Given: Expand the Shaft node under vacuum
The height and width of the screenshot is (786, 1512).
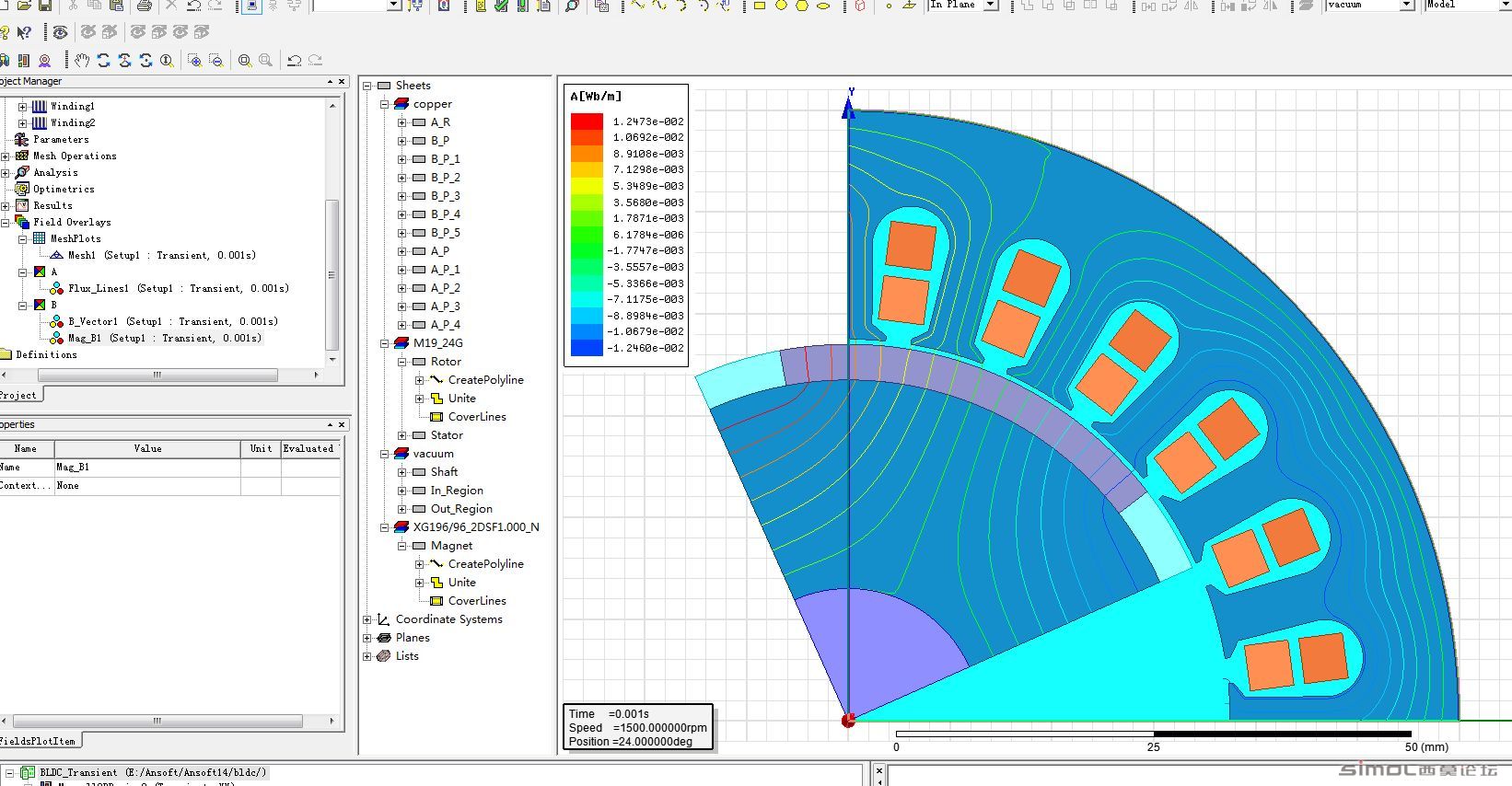Looking at the screenshot, I should coord(402,472).
